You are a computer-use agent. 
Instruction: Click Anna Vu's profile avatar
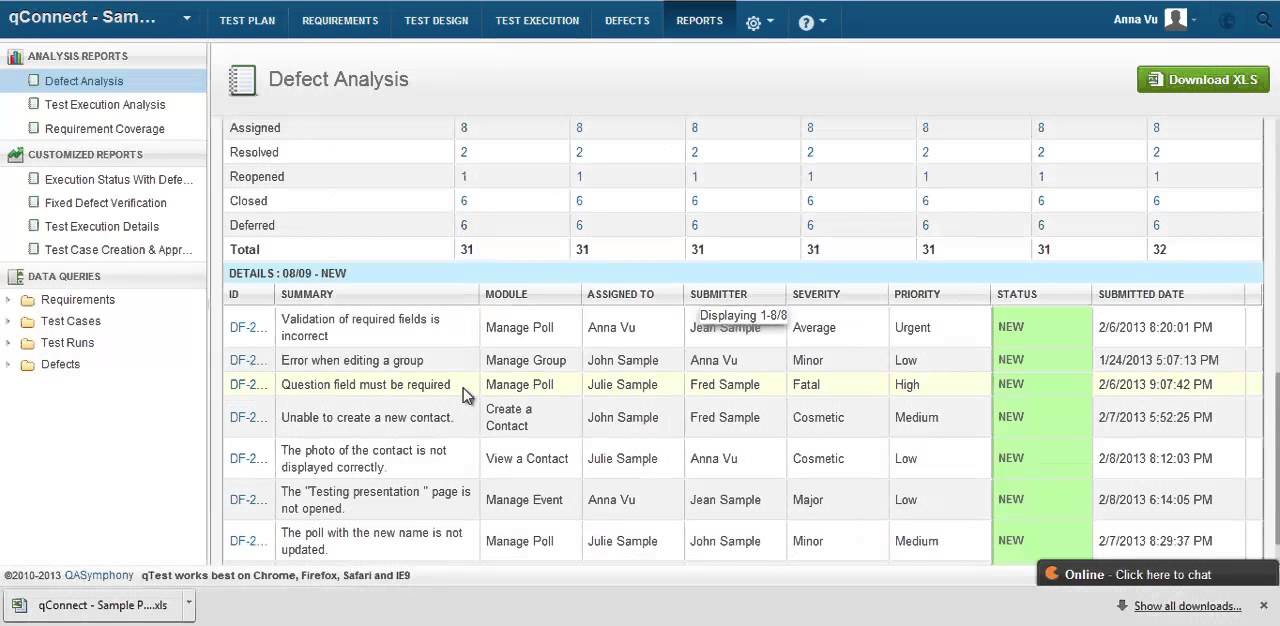tap(1176, 19)
